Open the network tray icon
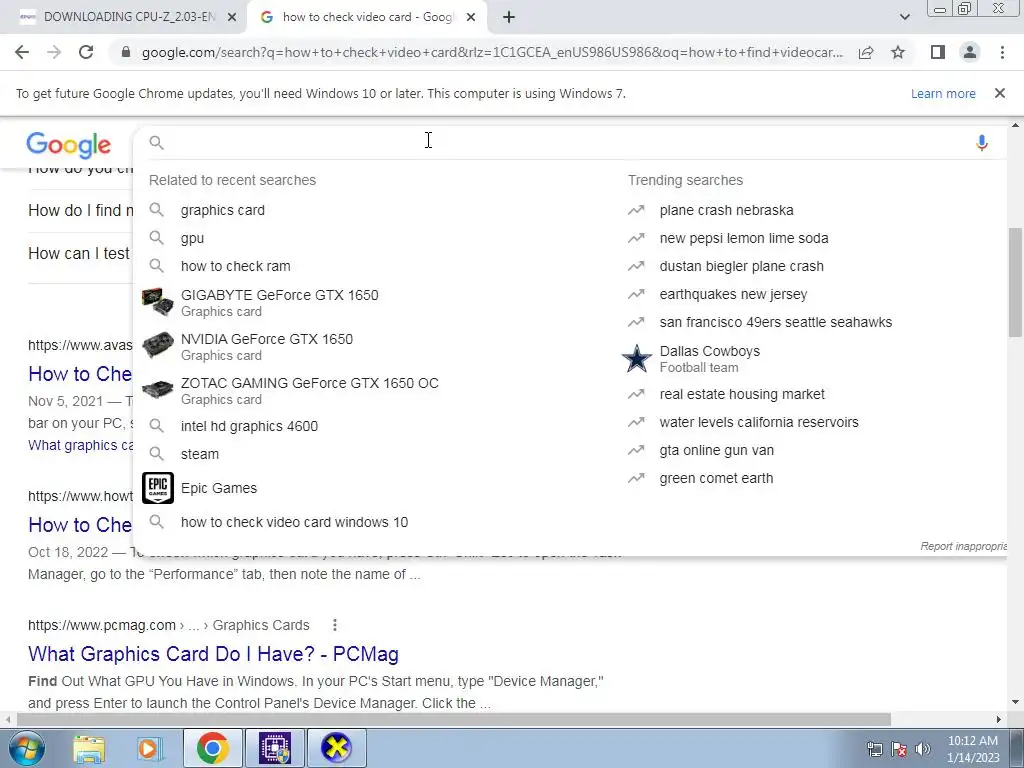1024x768 pixels. tap(874, 748)
